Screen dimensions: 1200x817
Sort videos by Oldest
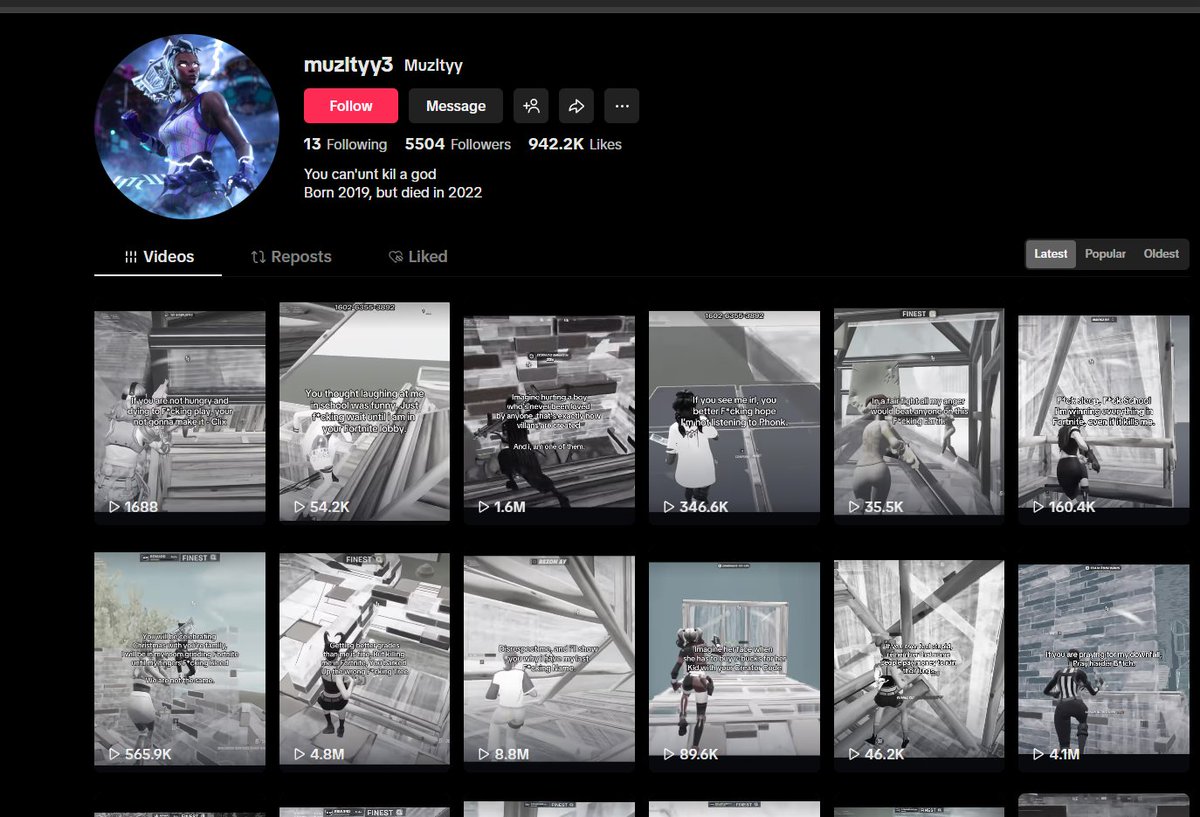[x=1161, y=254]
